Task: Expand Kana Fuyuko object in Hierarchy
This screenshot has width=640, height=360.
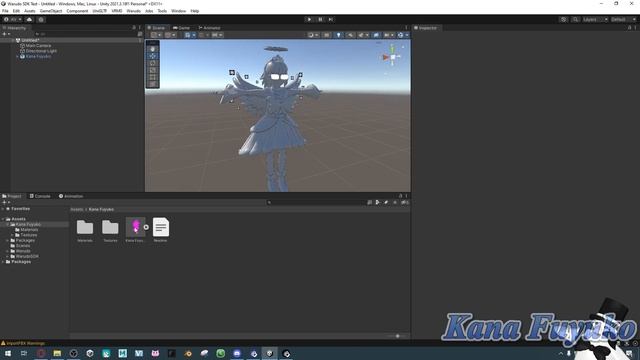Action: [x=17, y=56]
